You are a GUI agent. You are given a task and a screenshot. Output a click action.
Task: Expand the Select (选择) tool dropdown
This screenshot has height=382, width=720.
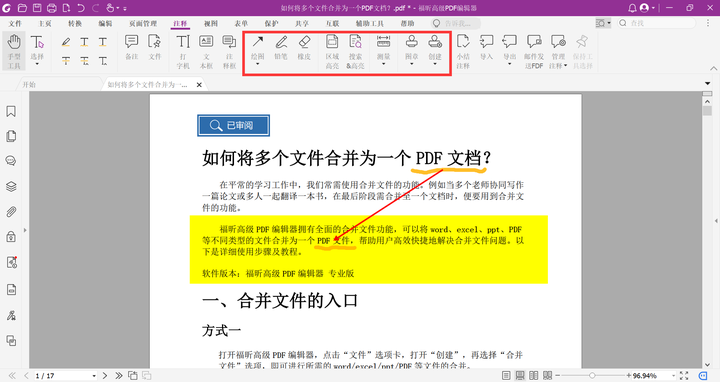tap(37, 64)
